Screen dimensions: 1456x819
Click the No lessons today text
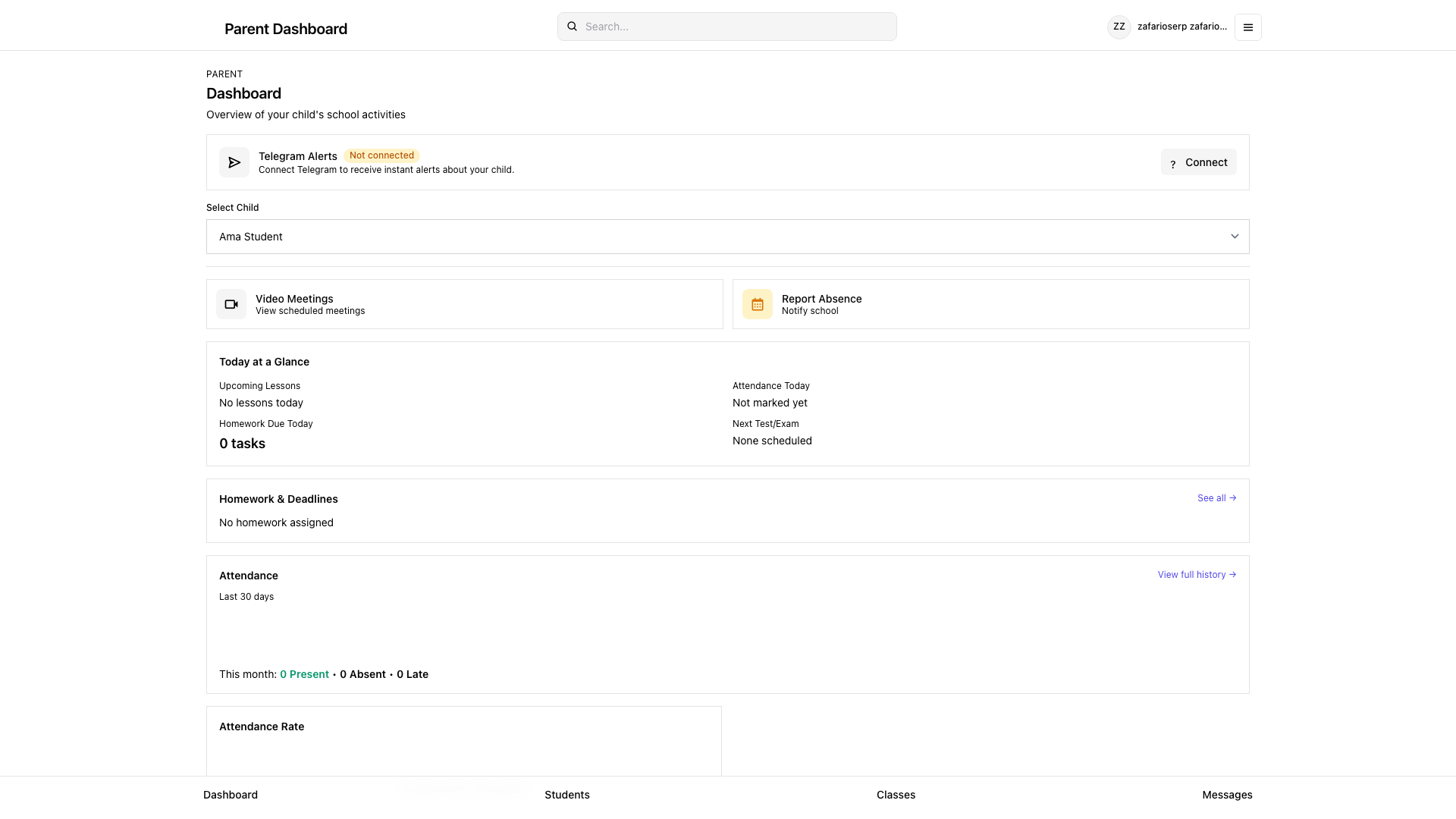pos(261,403)
